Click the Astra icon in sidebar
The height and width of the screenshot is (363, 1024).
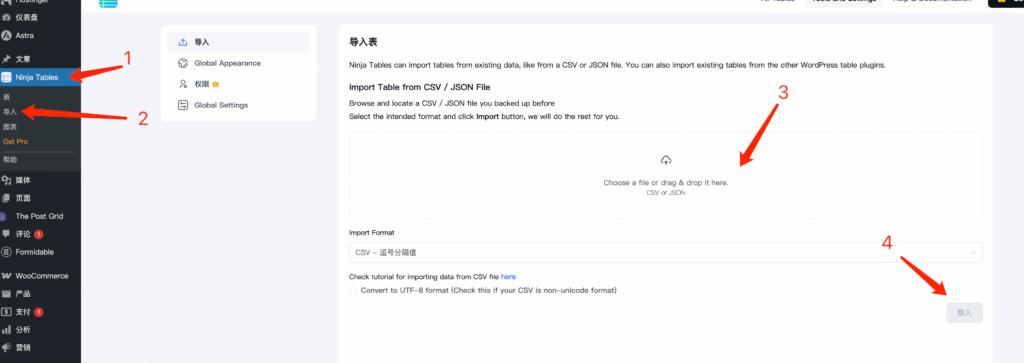(x=6, y=35)
